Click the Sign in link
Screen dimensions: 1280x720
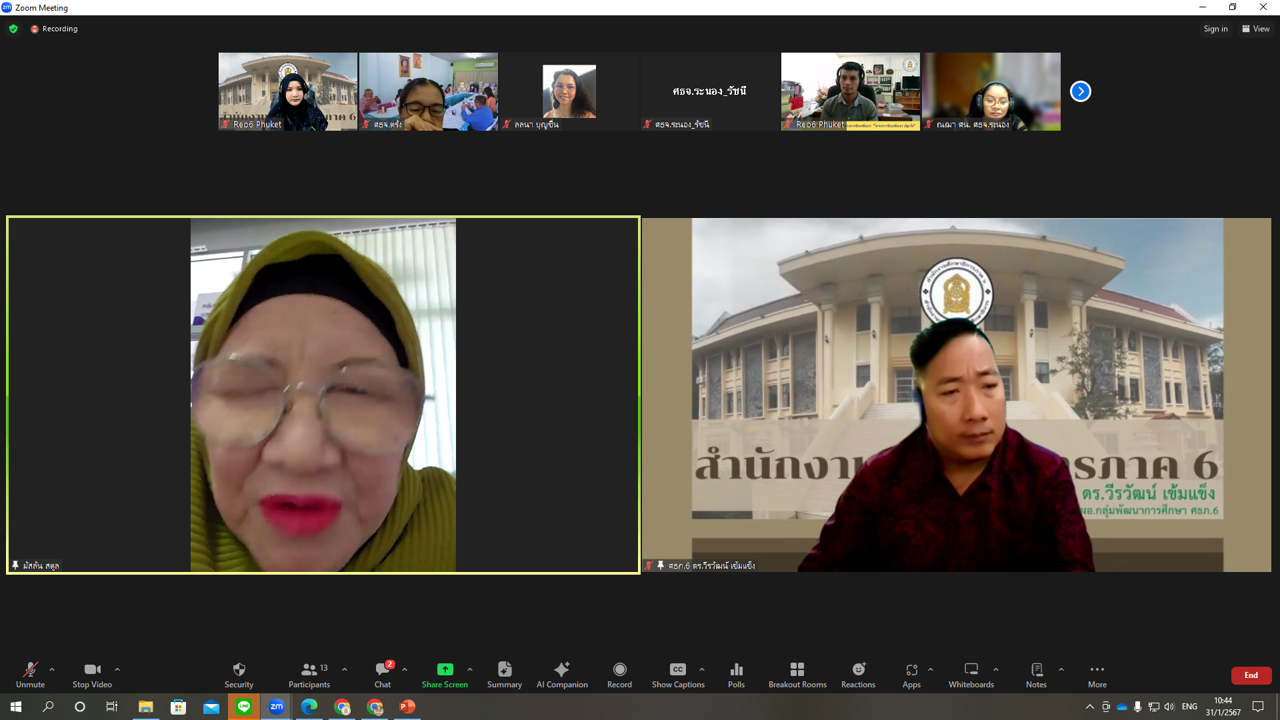(x=1216, y=29)
